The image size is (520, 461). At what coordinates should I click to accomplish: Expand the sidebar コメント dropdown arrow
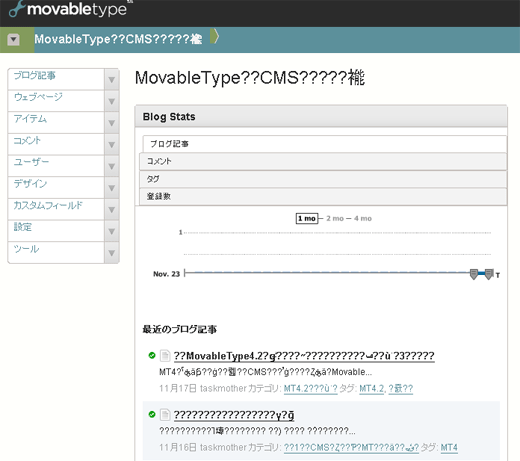(112, 145)
